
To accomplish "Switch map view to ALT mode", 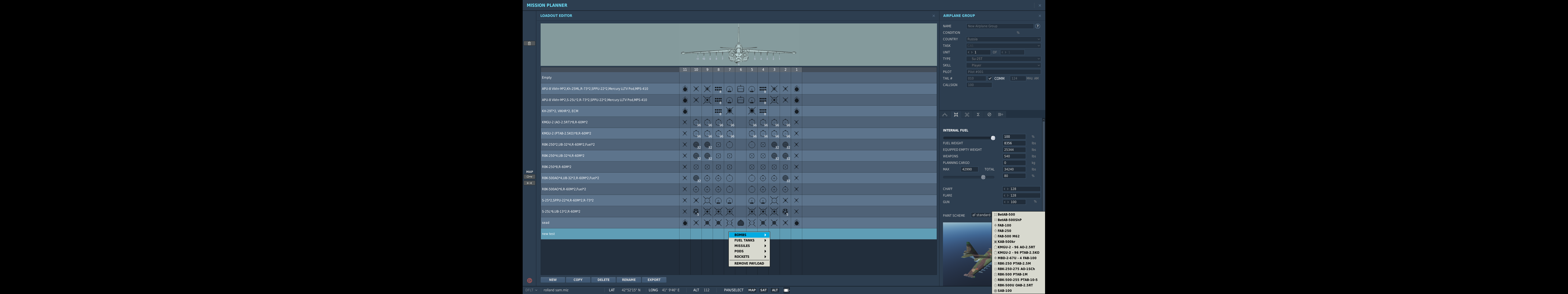I will click(775, 290).
